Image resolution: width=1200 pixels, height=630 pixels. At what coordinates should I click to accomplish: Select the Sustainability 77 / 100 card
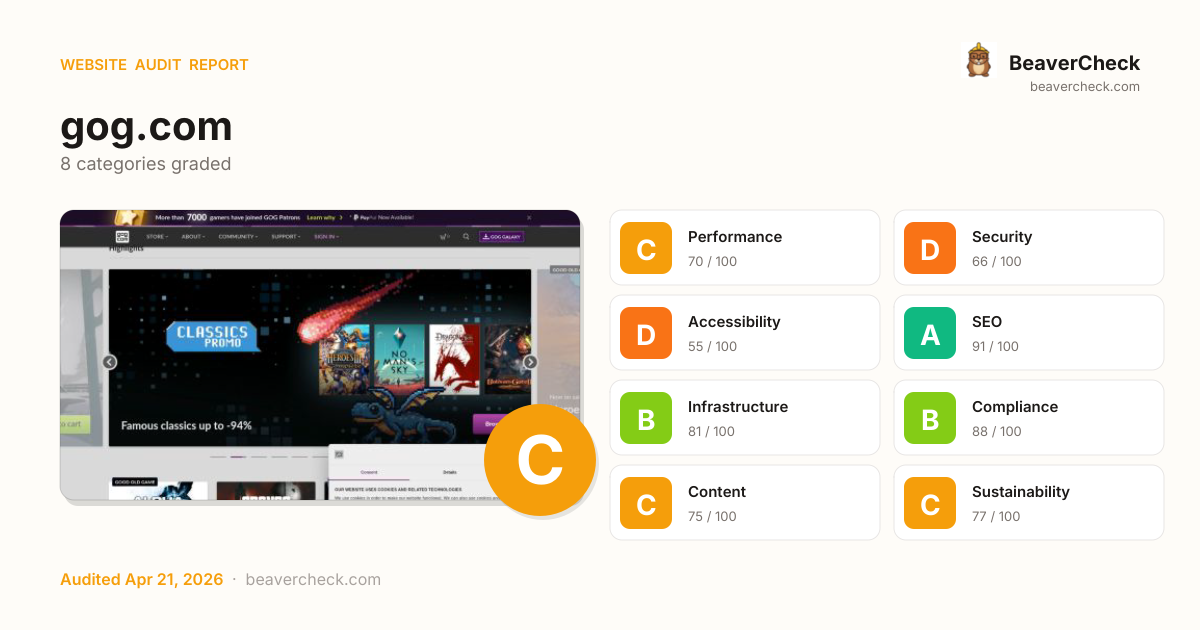click(x=1029, y=503)
